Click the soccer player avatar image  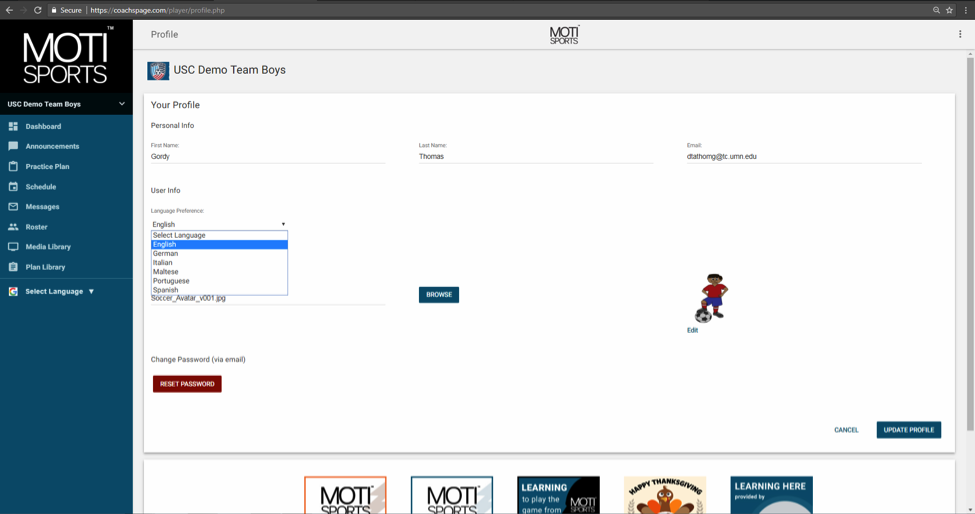[x=712, y=298]
